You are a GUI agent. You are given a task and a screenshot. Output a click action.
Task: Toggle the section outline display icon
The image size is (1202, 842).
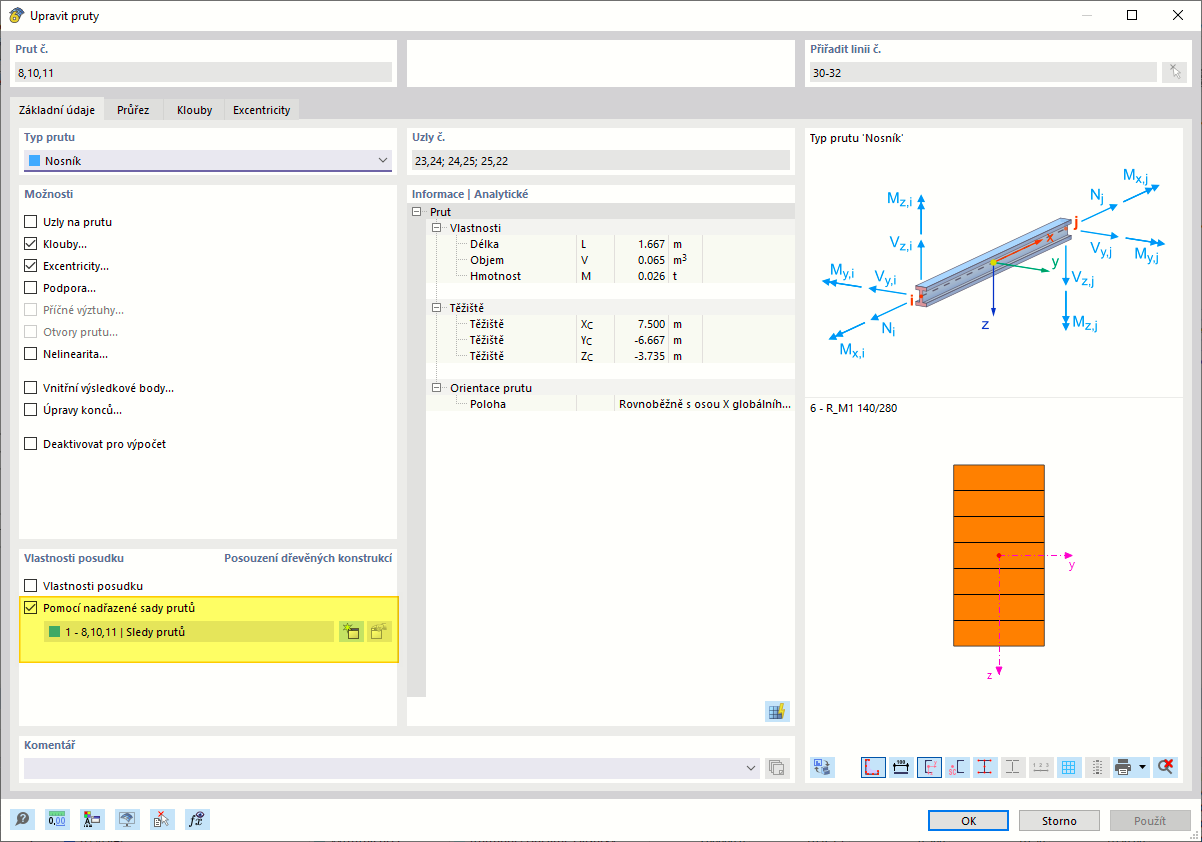(x=873, y=767)
